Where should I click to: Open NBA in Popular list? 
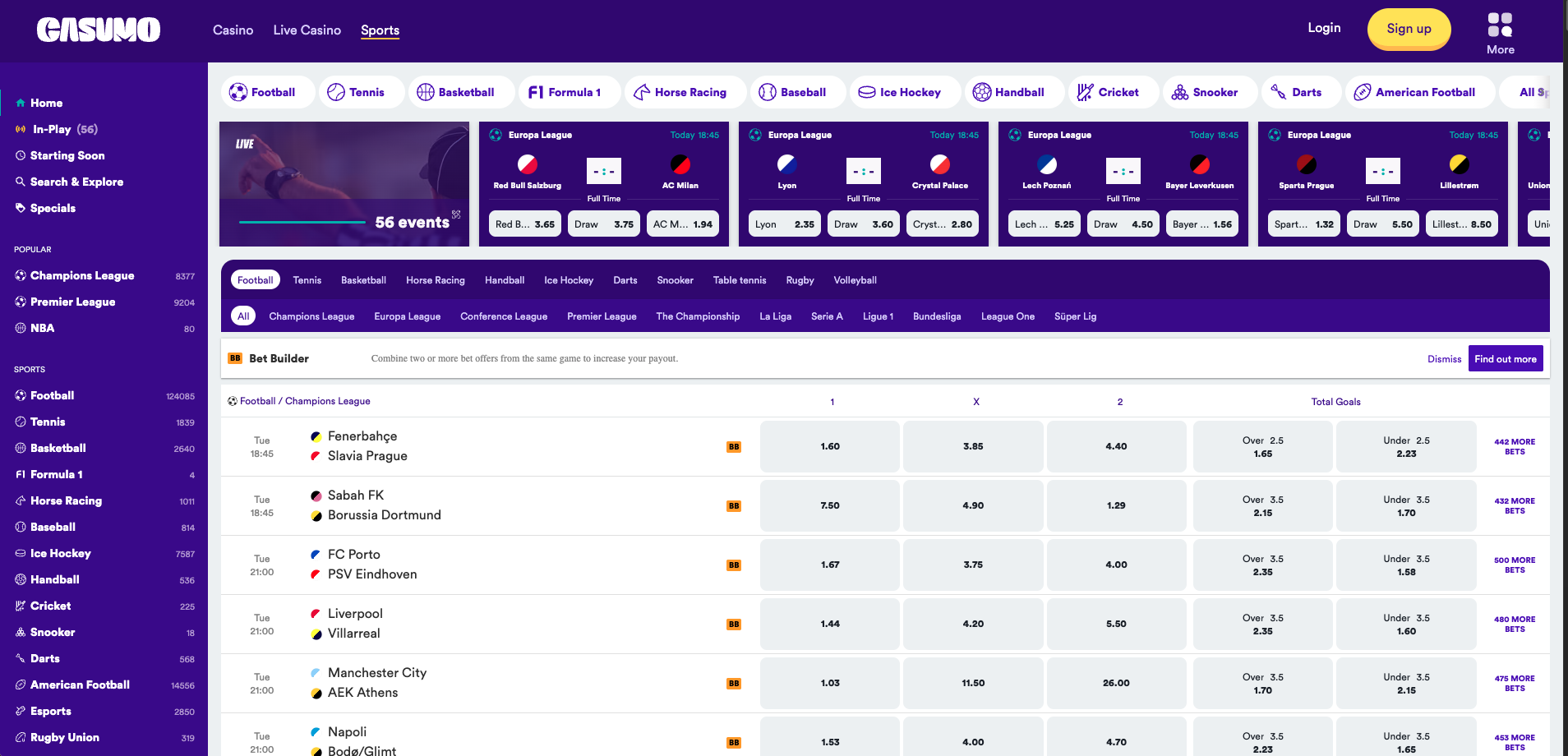(104, 328)
